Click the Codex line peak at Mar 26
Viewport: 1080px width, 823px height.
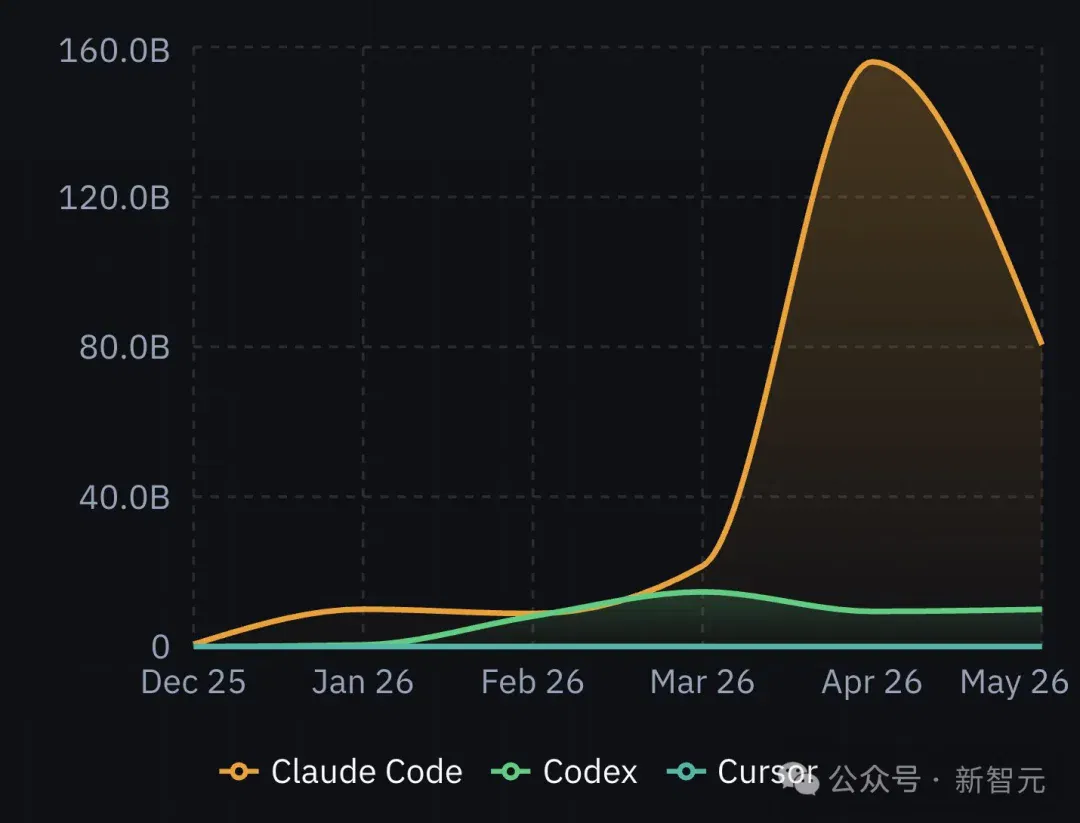(x=703, y=592)
